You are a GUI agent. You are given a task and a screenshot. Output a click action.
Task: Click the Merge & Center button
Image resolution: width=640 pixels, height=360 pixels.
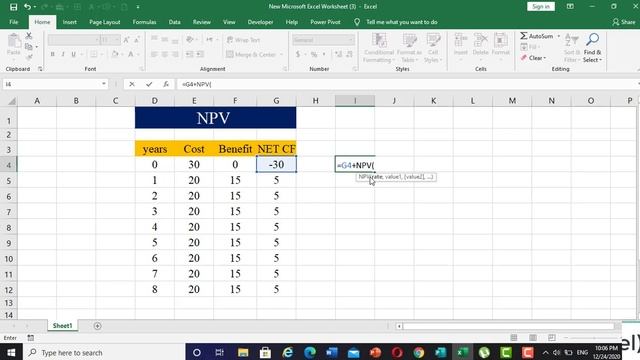[x=251, y=54]
